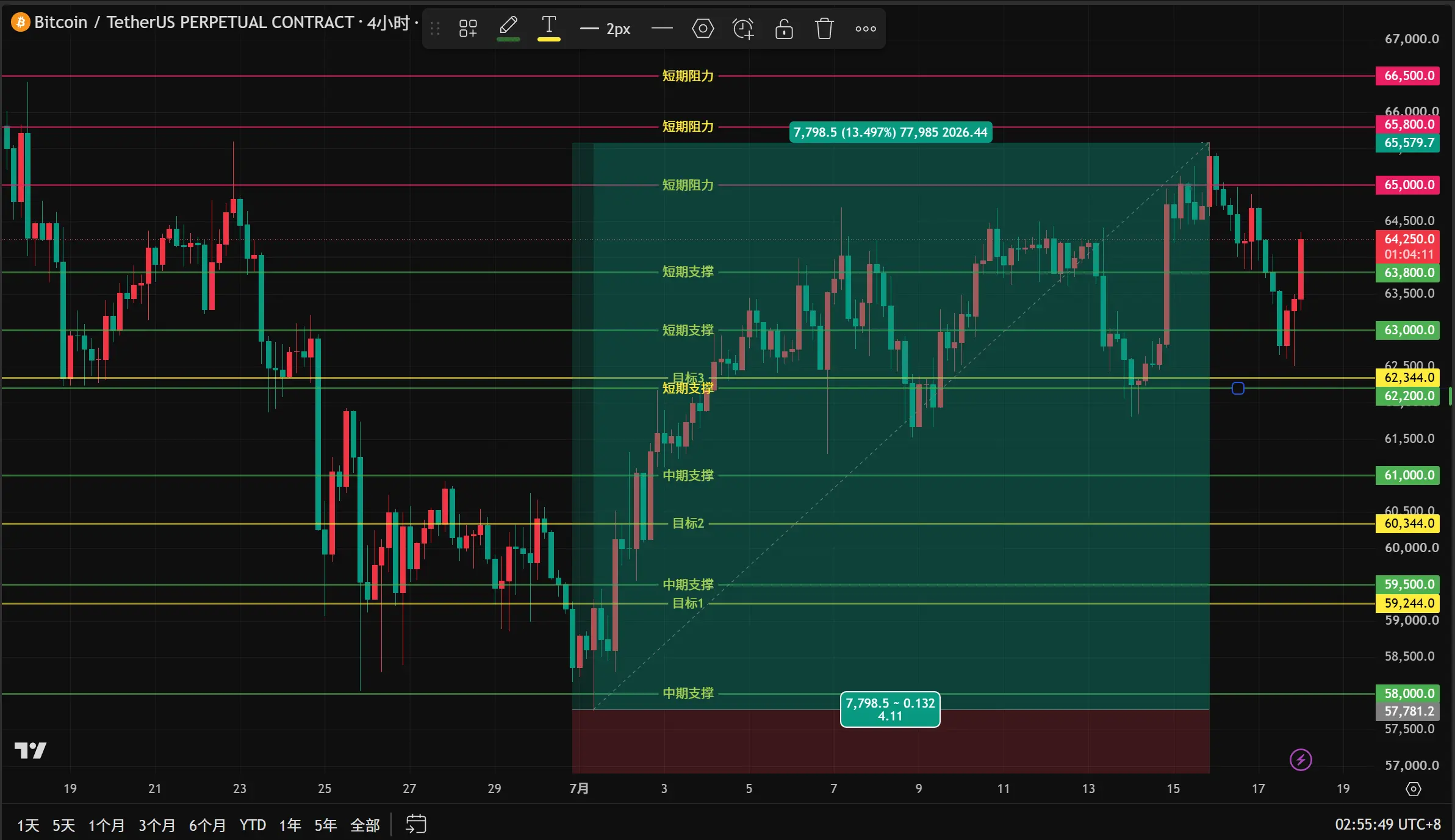Open chart scale settings gear icon
This screenshot has width=1455, height=840.
pyautogui.click(x=1414, y=789)
